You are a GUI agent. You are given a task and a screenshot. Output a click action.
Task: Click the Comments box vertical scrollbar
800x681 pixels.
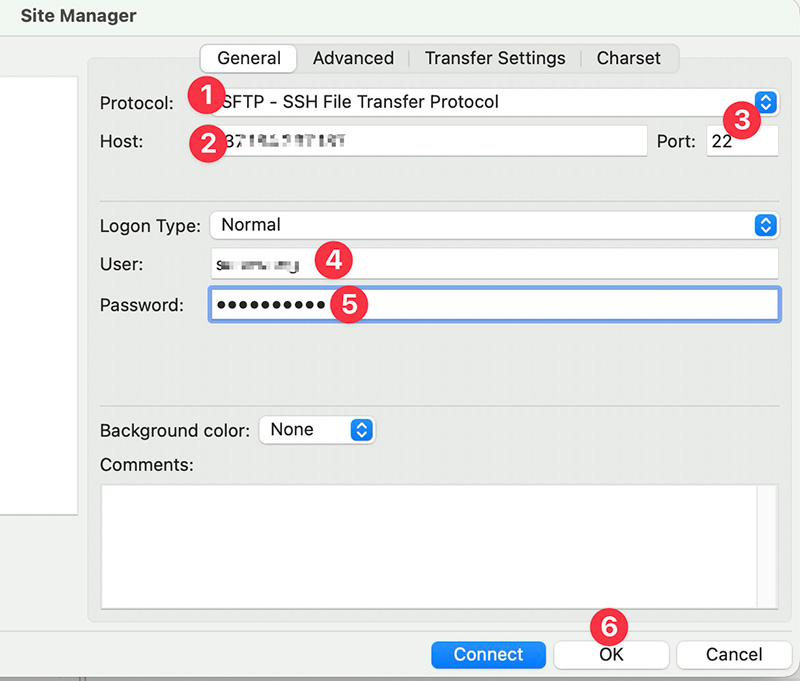pos(767,545)
